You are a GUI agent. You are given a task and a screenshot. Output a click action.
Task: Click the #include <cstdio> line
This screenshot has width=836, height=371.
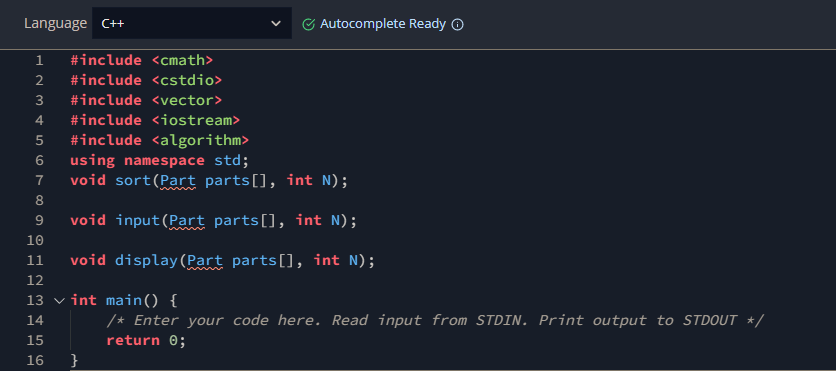[x=146, y=80]
